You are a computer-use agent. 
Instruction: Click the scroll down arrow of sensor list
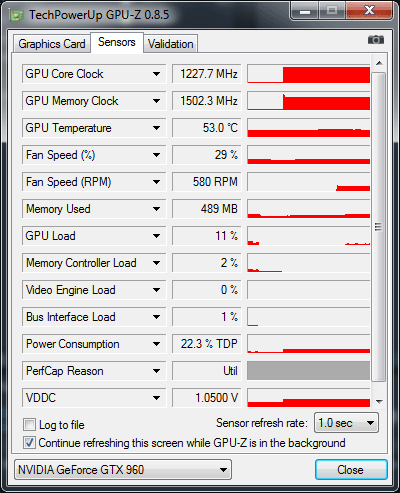pos(379,402)
